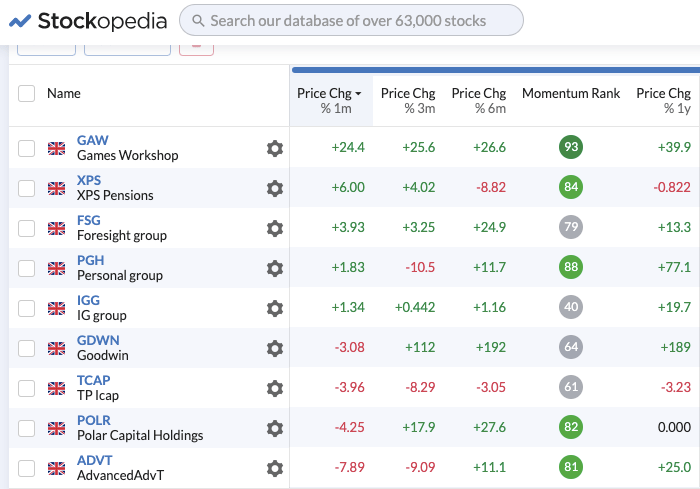The image size is (700, 489).
Task: Open the gear menu for Personal group
Action: coord(275,268)
